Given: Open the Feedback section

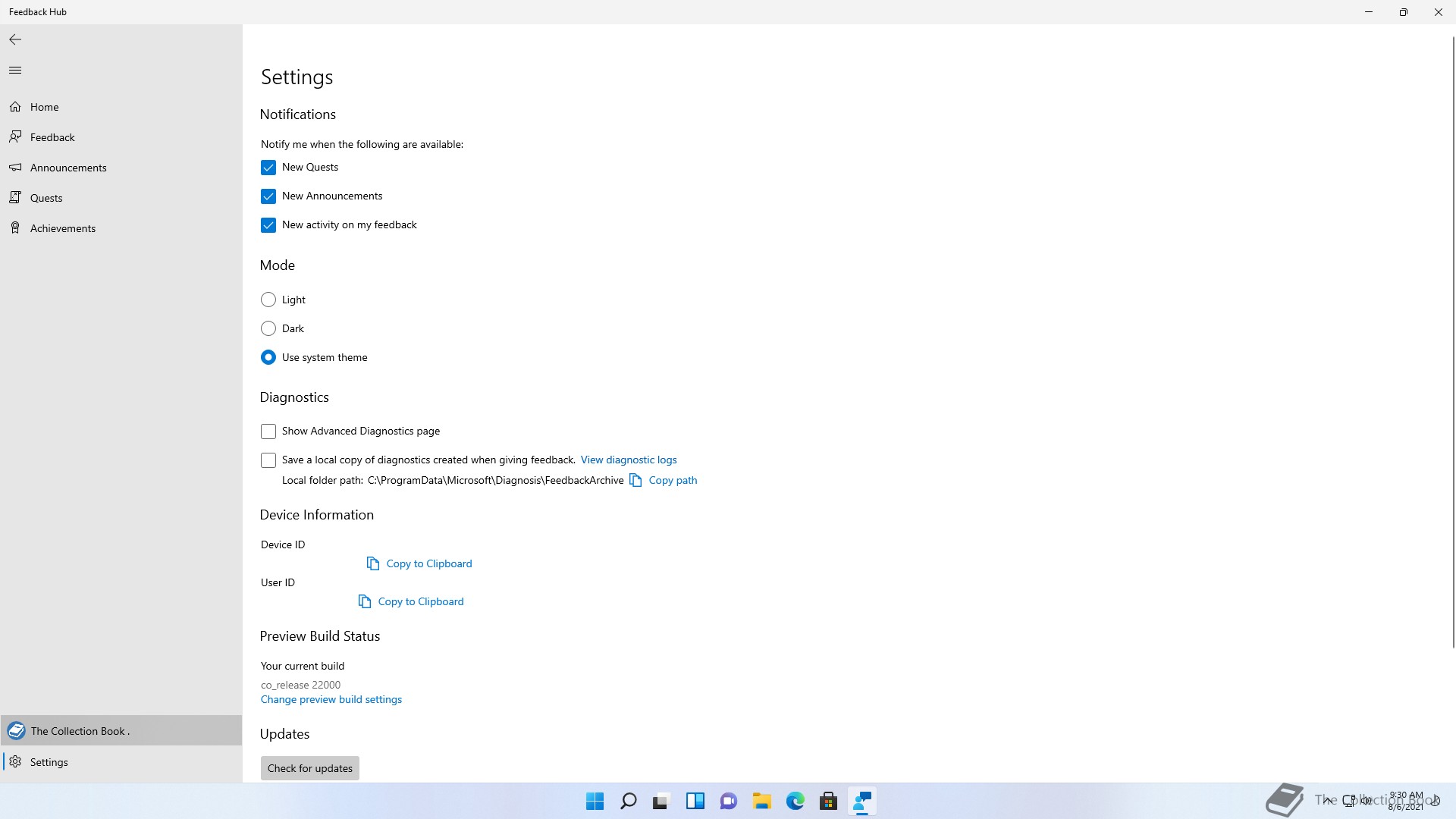Looking at the screenshot, I should 121,137.
